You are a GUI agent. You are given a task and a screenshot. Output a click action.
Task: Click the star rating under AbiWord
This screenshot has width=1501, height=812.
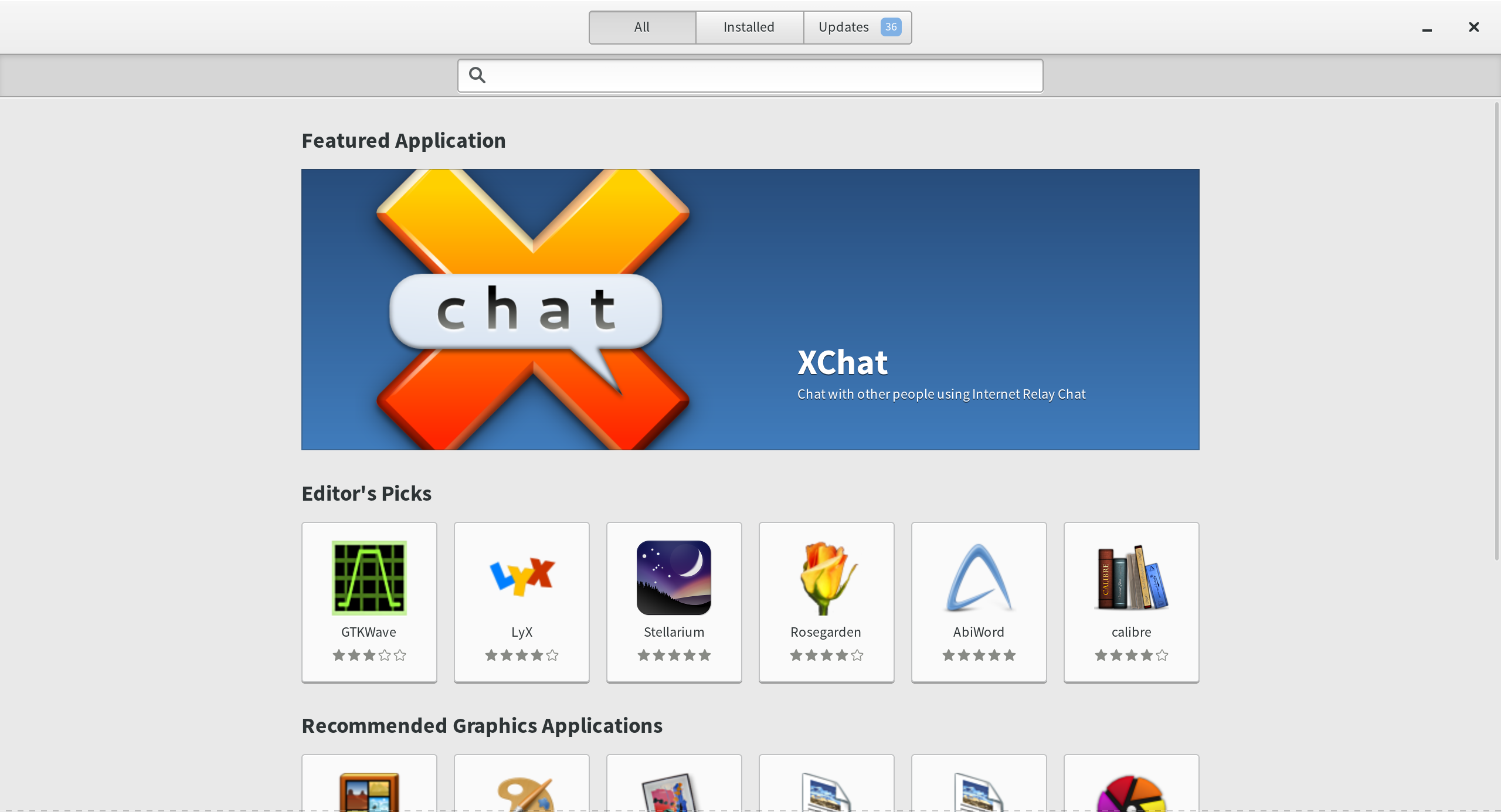click(x=979, y=655)
